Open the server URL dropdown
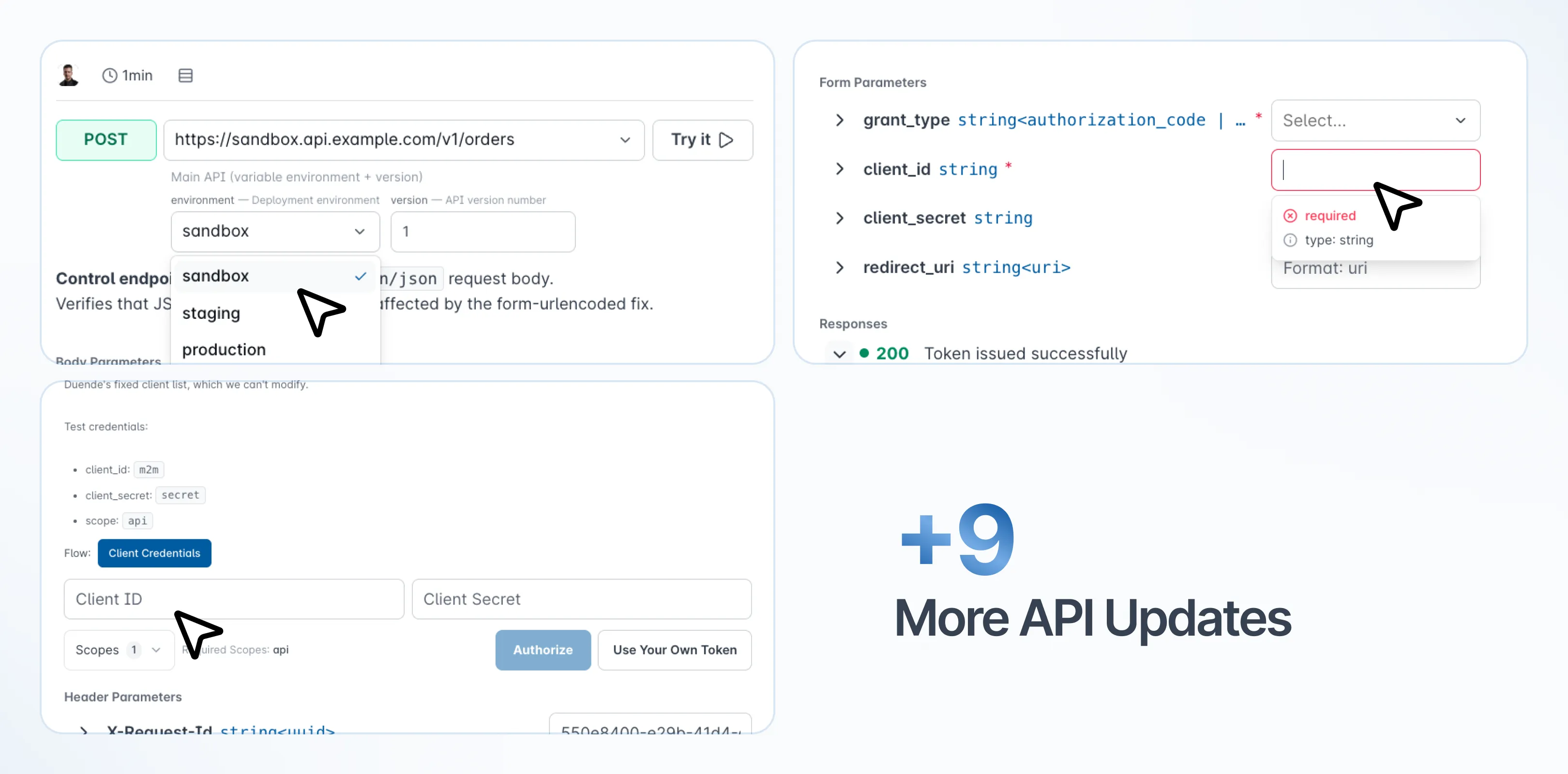This screenshot has width=1568, height=774. click(404, 140)
